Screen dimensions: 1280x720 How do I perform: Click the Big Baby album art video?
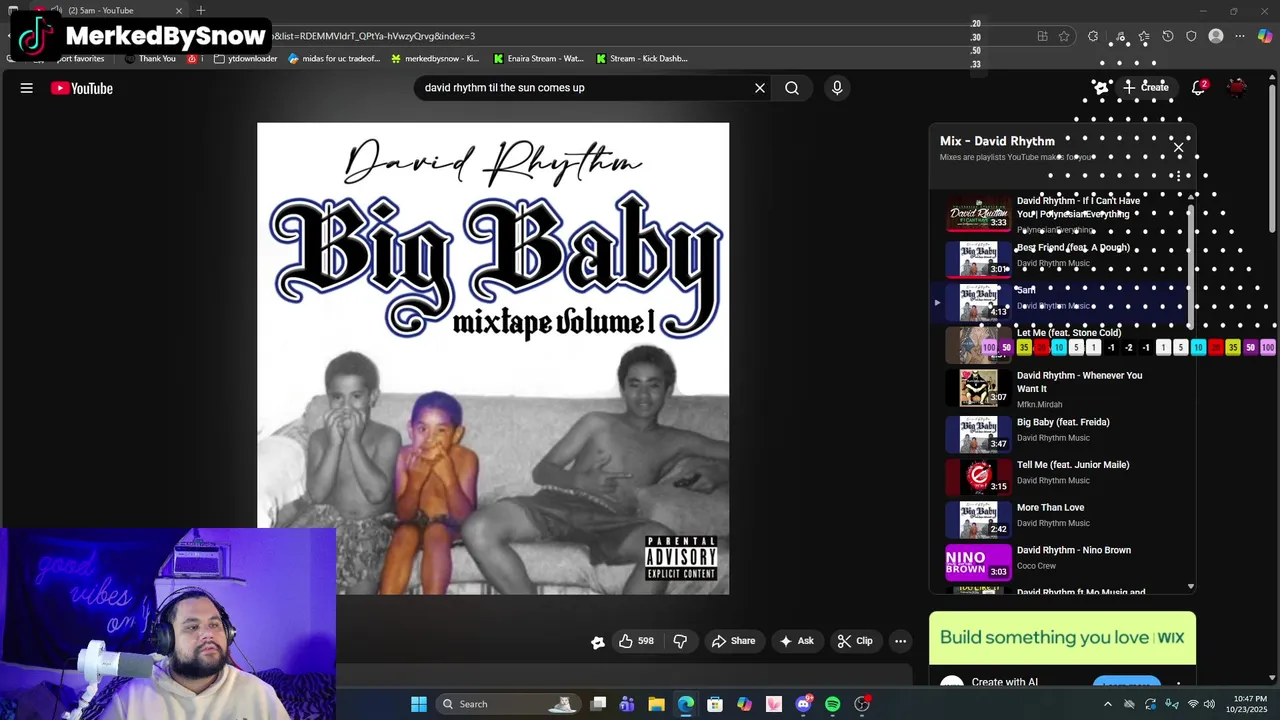tap(493, 358)
